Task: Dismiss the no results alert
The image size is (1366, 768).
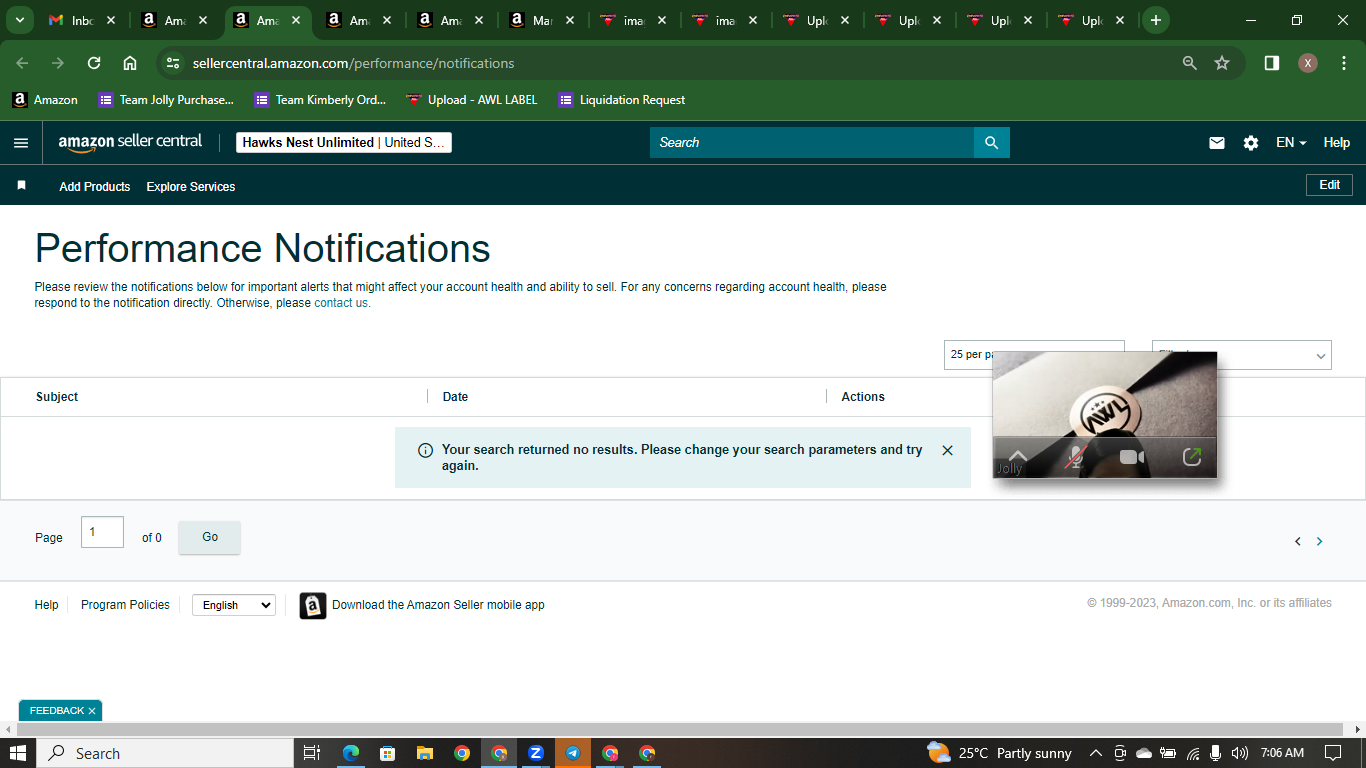Action: pyautogui.click(x=948, y=450)
